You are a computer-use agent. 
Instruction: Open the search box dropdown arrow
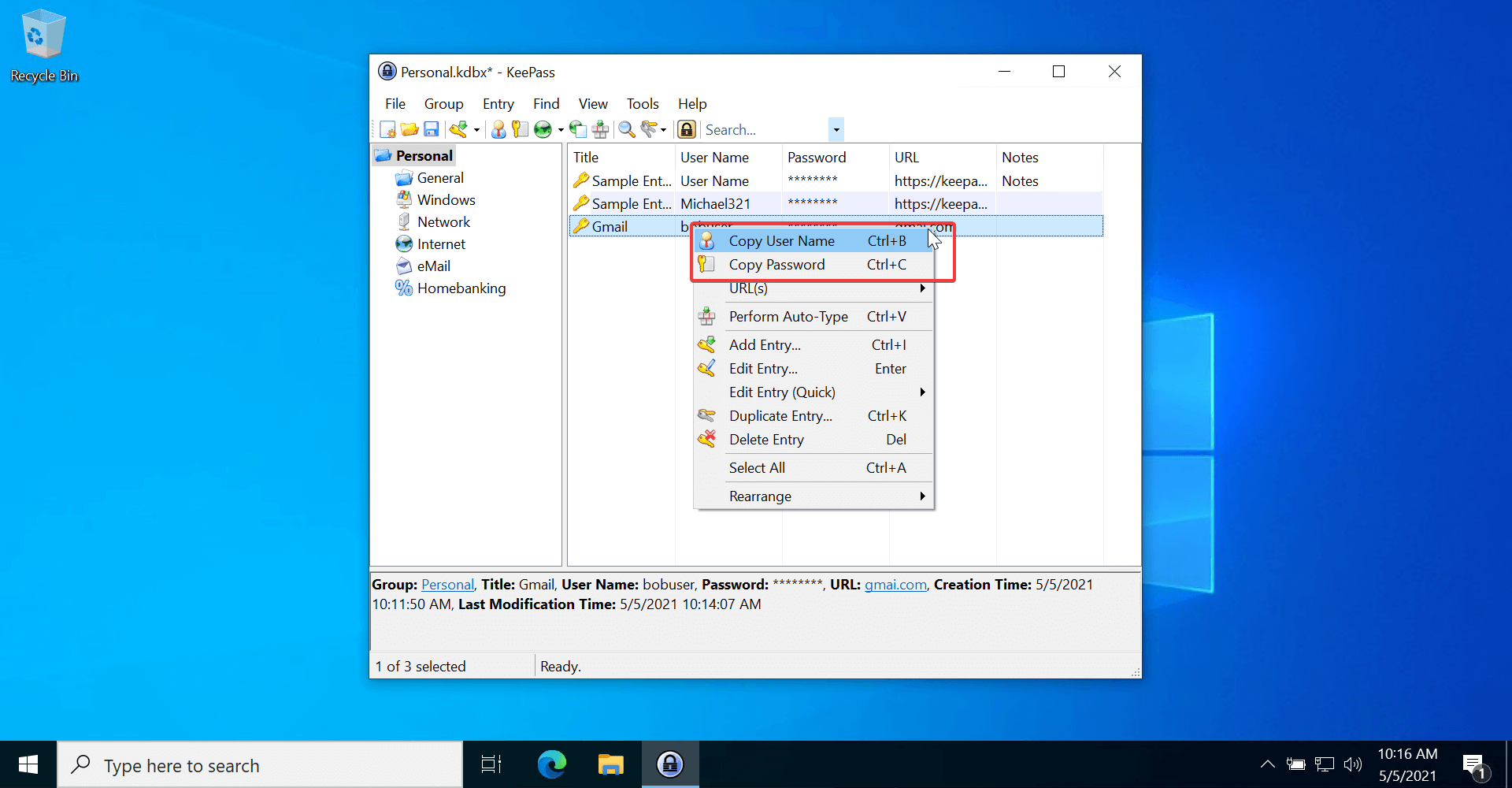pyautogui.click(x=836, y=129)
